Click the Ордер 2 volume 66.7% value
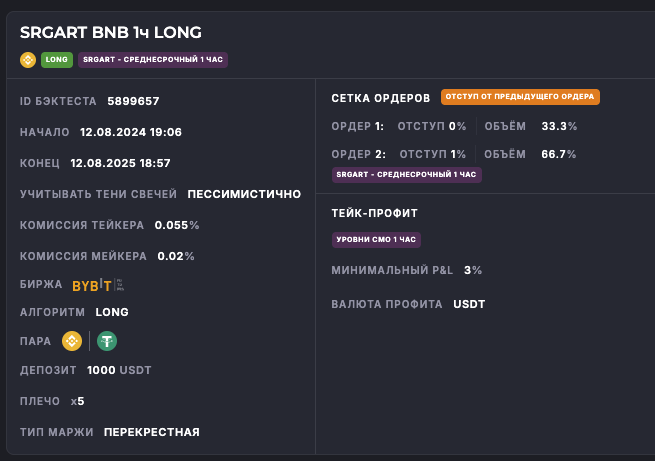Screen dimensions: 655x461 [x=559, y=154]
